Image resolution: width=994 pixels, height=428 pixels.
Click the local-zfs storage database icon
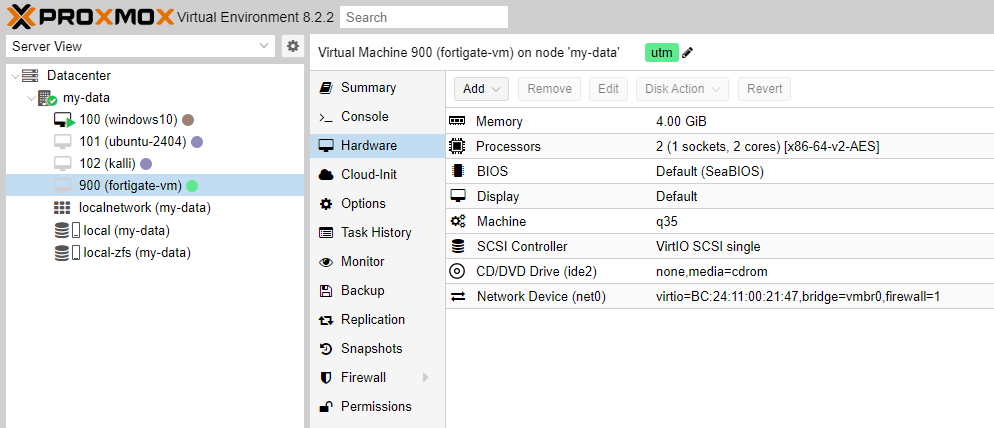tap(61, 252)
